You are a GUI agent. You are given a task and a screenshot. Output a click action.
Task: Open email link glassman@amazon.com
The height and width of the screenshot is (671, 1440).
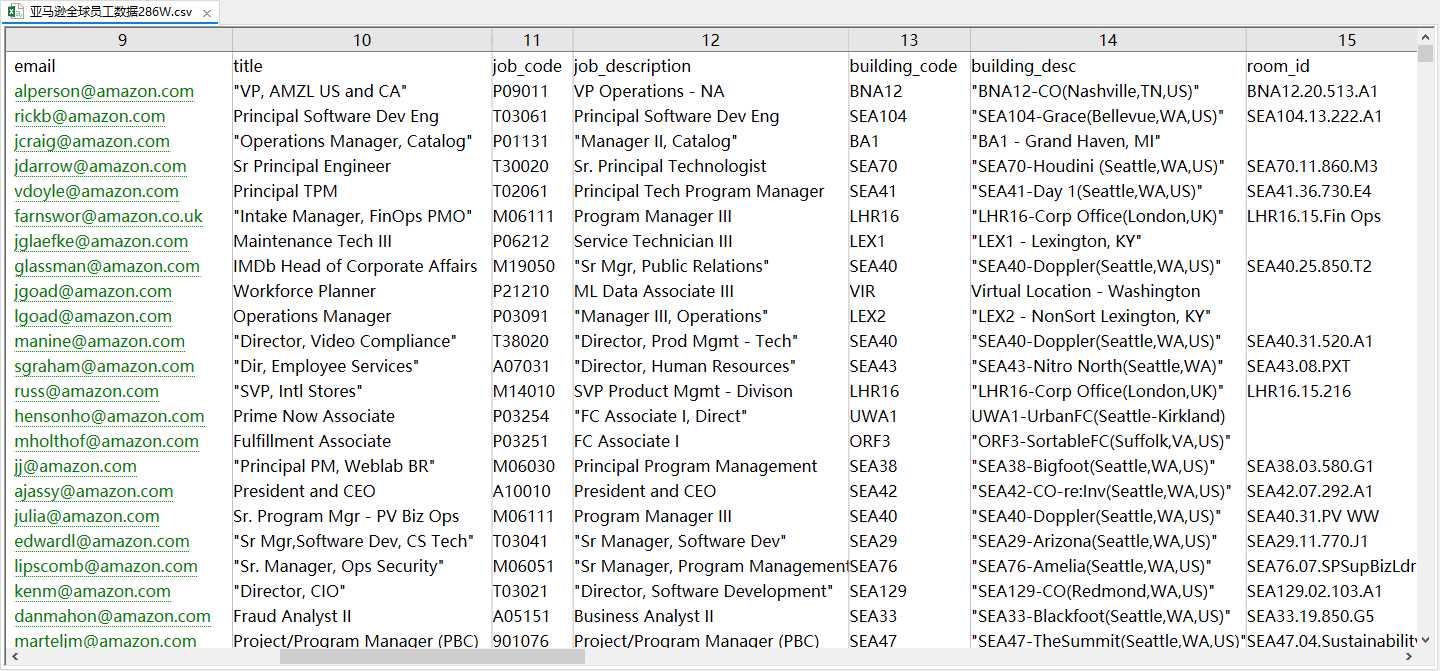tap(107, 266)
